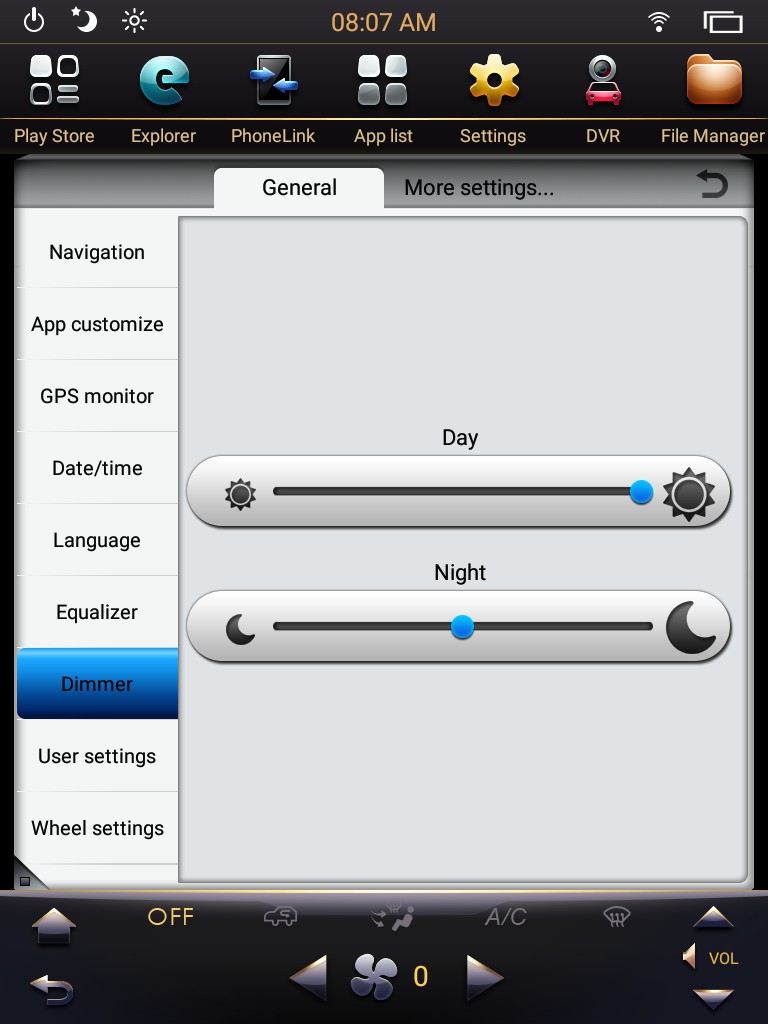768x1024 pixels.
Task: Decrease fan speed with left arrow
Action: pyautogui.click(x=308, y=978)
